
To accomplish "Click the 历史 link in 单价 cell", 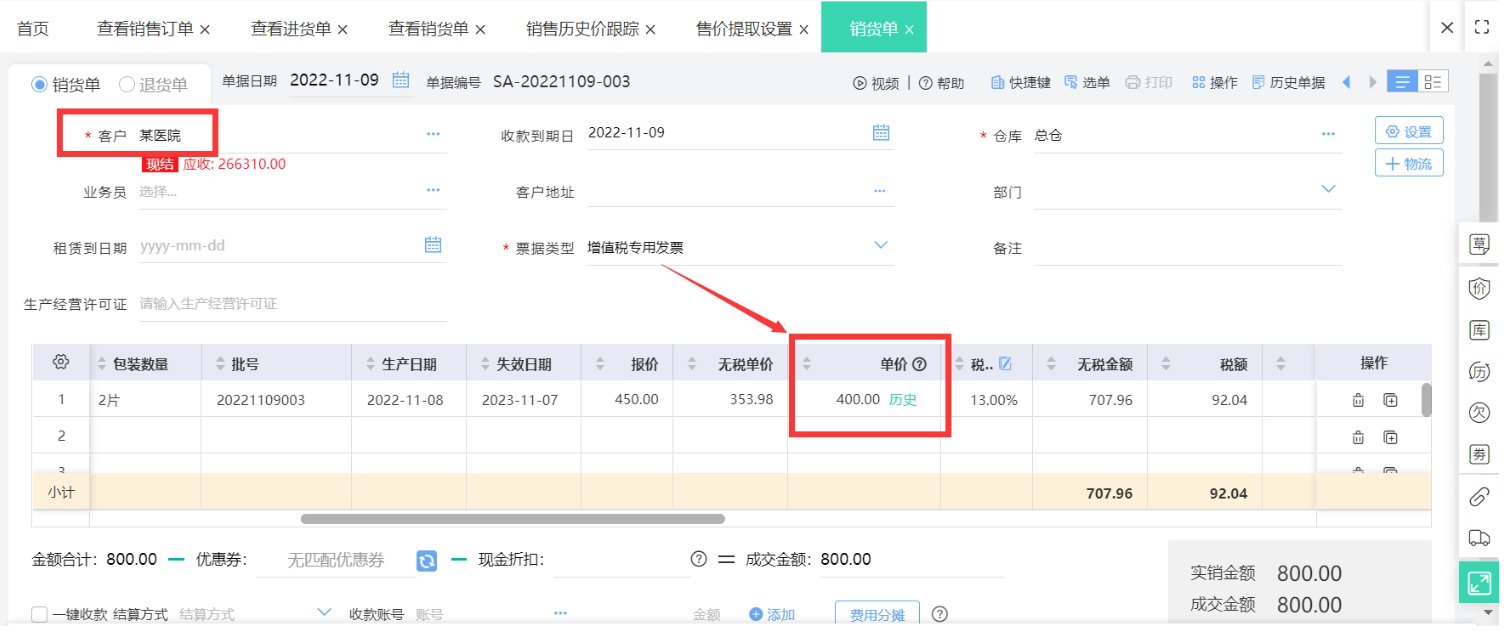I will click(903, 400).
